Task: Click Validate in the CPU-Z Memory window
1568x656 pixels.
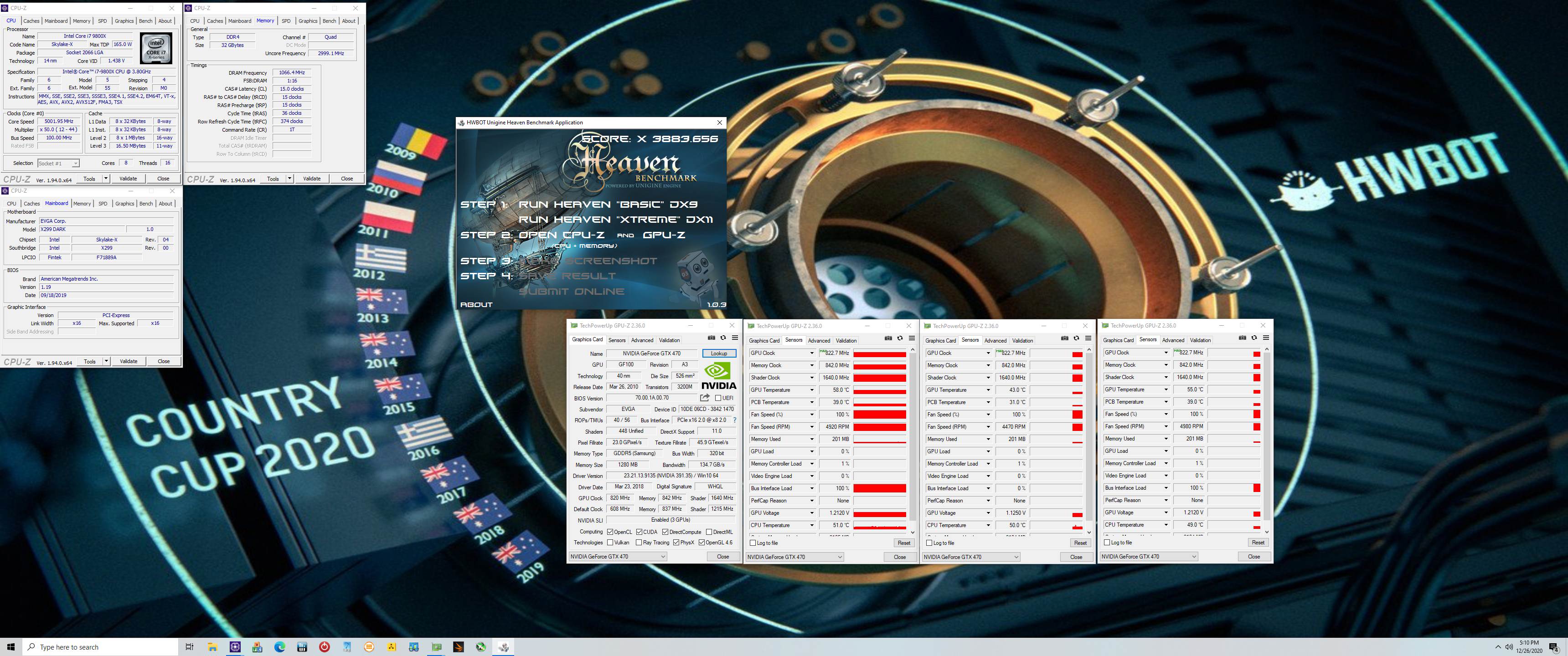Action: click(x=312, y=178)
